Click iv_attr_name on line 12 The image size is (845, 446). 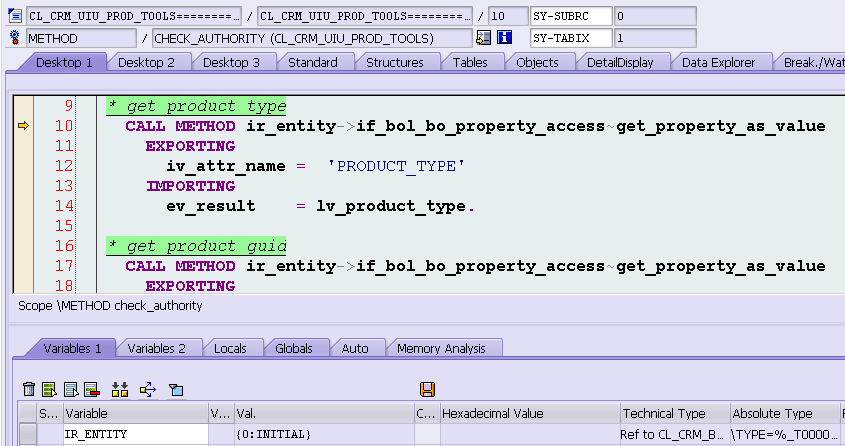(x=226, y=166)
